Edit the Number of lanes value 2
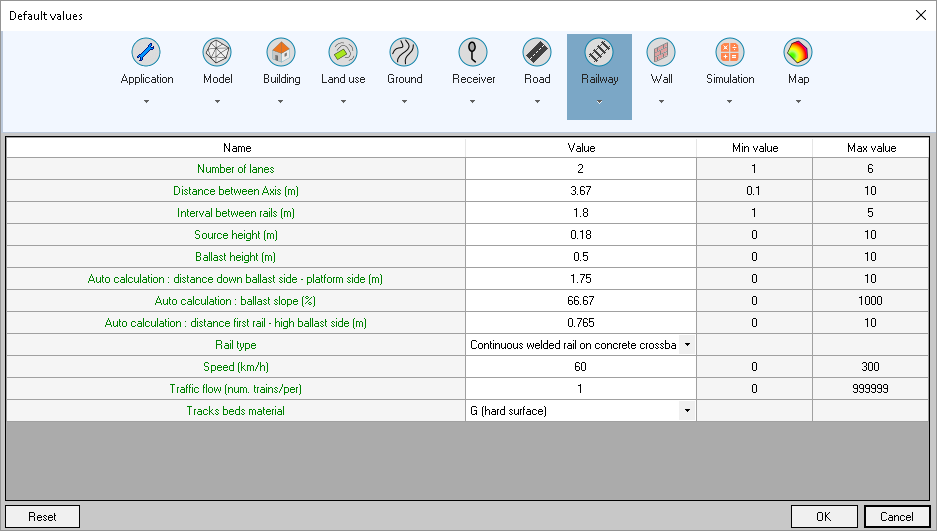This screenshot has height=531, width=937. (581, 169)
